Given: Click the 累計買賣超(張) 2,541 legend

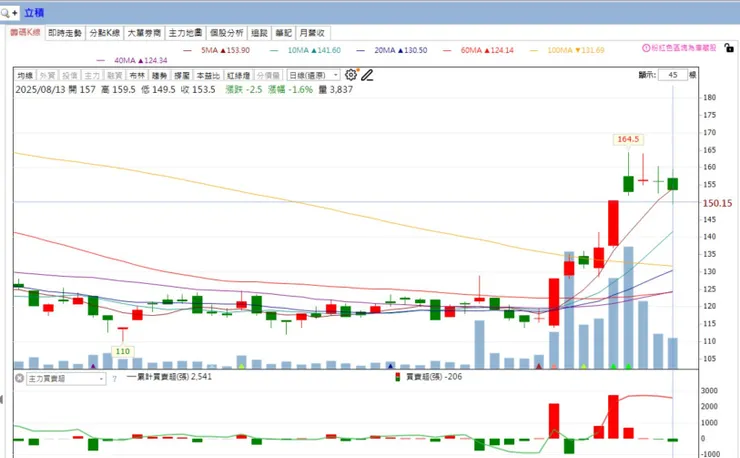Looking at the screenshot, I should pos(169,377).
